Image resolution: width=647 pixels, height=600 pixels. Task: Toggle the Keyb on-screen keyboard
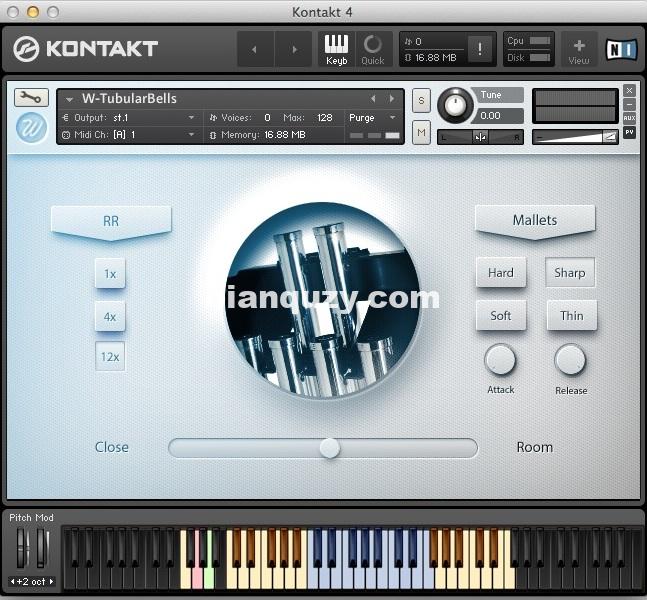[x=336, y=49]
